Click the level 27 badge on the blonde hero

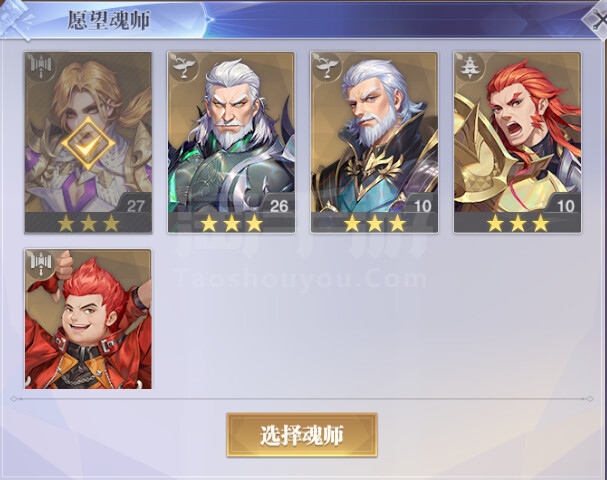[135, 206]
